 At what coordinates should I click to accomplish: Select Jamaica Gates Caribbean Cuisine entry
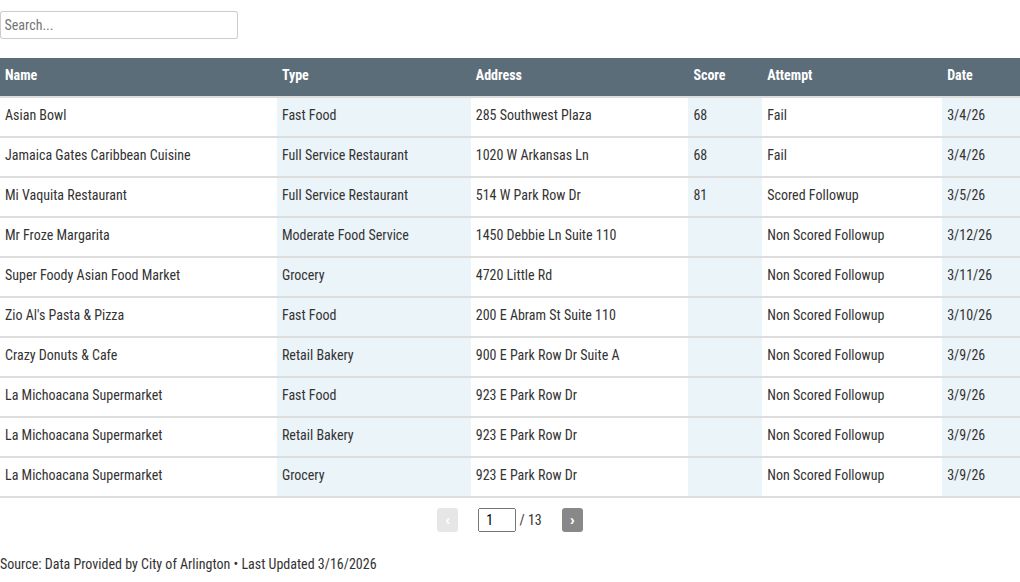pyautogui.click(x=97, y=155)
